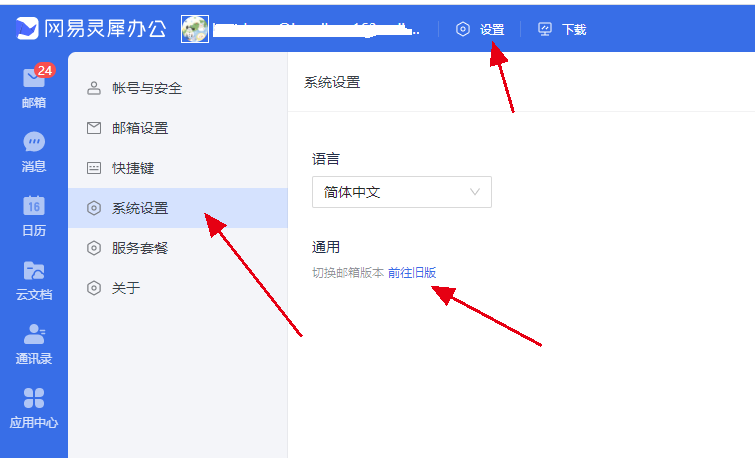755x458 pixels.
Task: Click the 网易灵犀办公 logo icon
Action: [x=26, y=28]
